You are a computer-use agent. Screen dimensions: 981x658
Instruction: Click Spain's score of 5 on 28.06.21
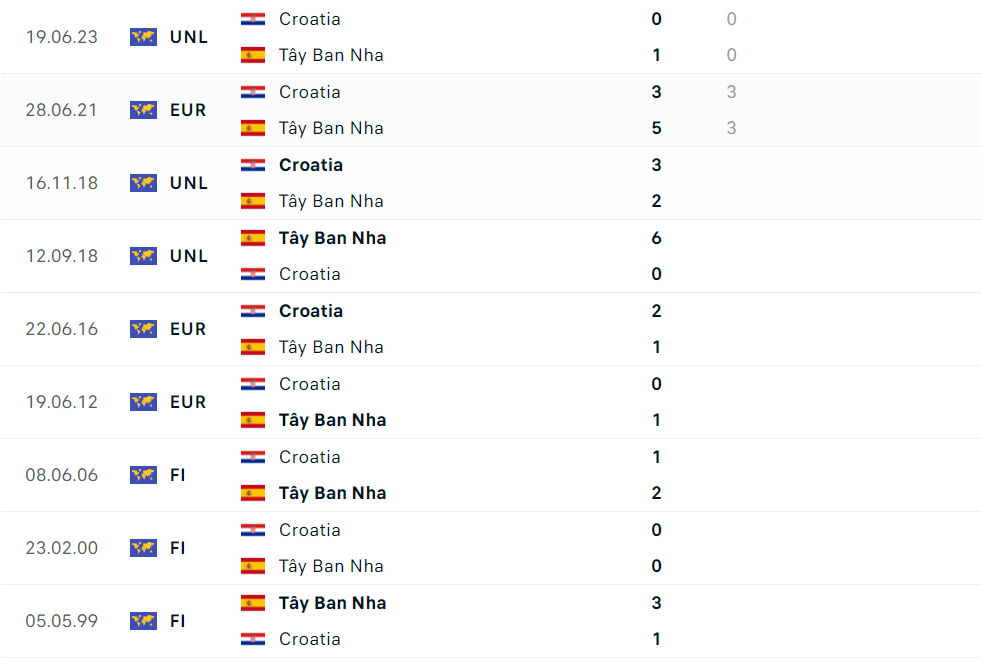(x=656, y=128)
